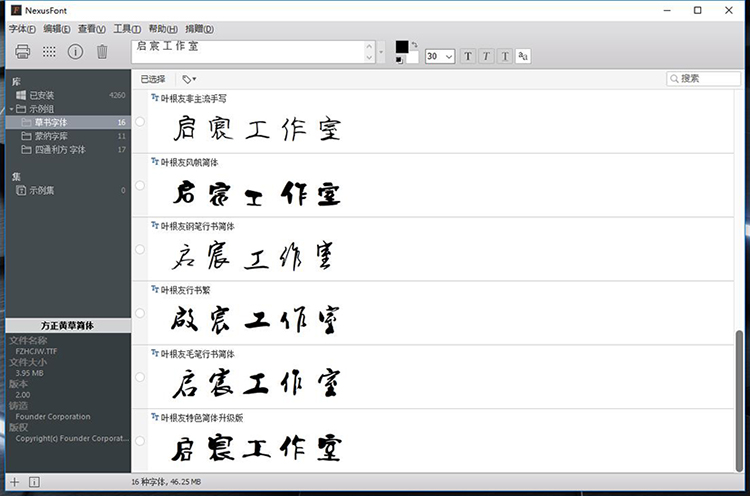Click folder icon of 四通利方 字体
This screenshot has height=496, width=750.
coord(26,150)
